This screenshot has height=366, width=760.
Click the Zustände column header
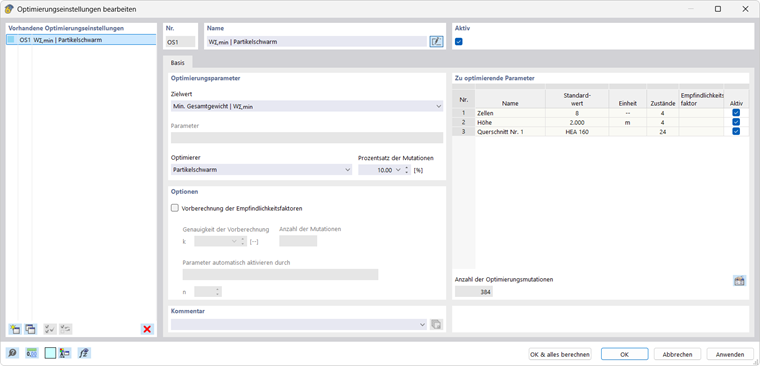pyautogui.click(x=662, y=99)
